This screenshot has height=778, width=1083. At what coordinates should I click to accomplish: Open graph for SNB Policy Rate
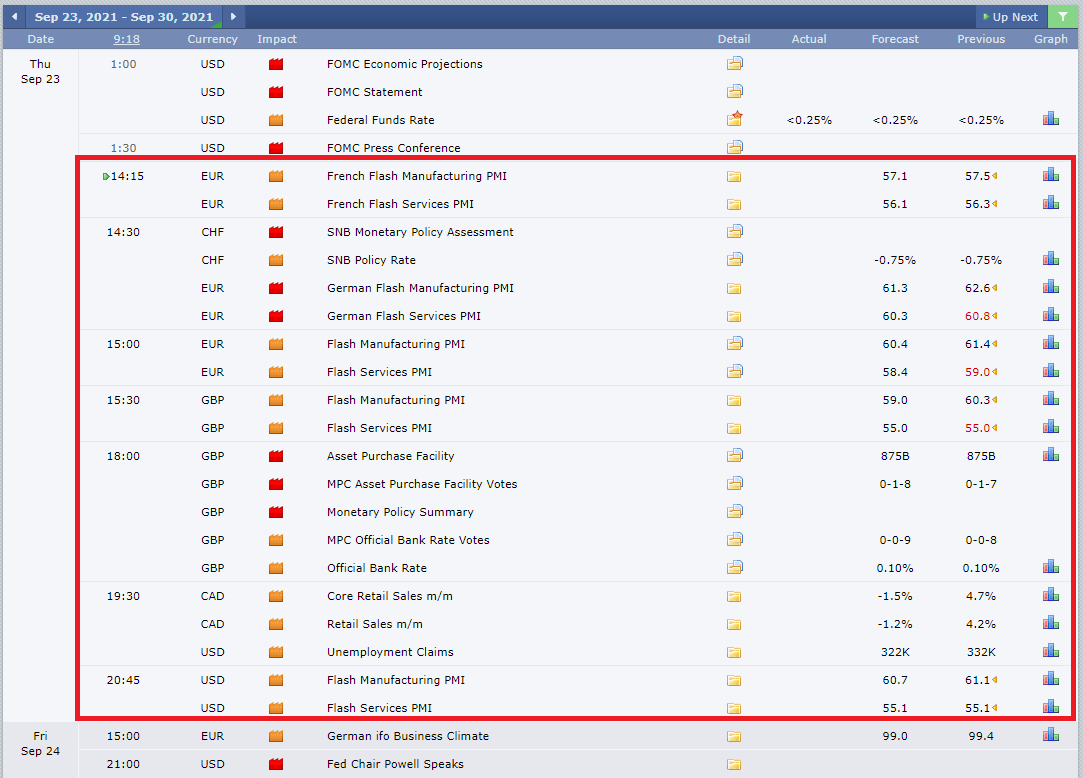1051,259
